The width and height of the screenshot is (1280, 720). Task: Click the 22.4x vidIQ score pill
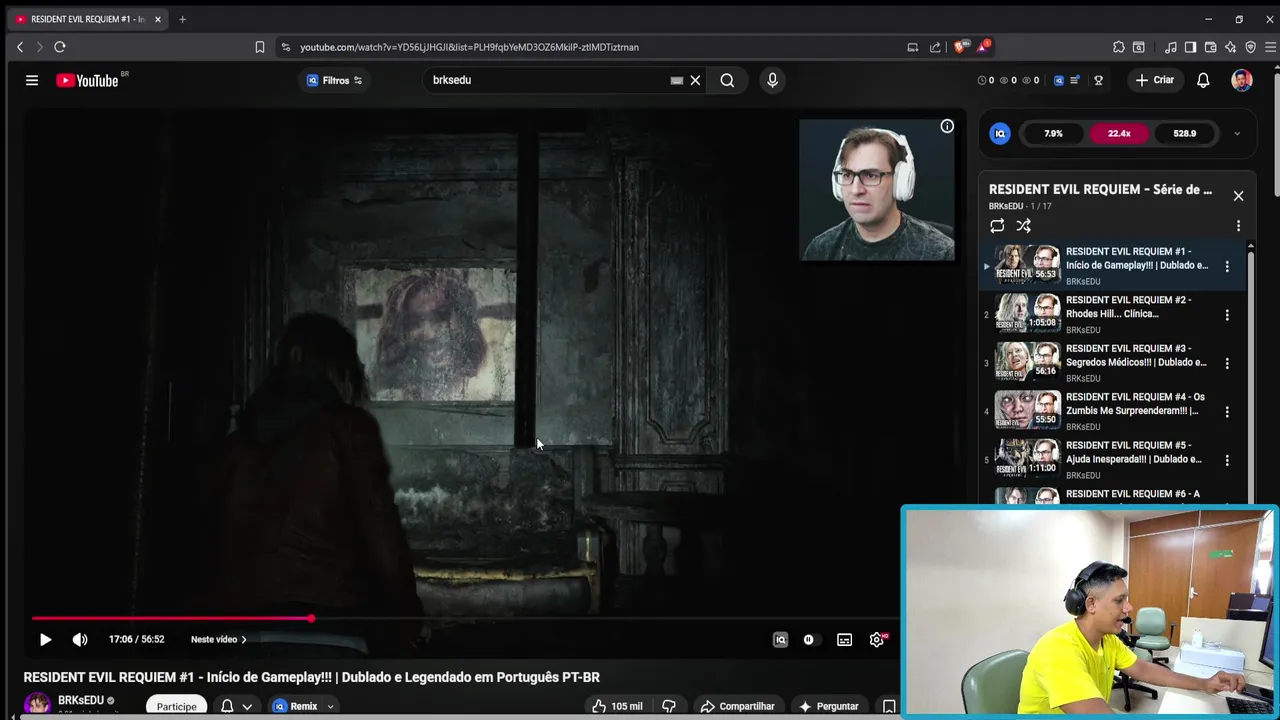click(1119, 133)
